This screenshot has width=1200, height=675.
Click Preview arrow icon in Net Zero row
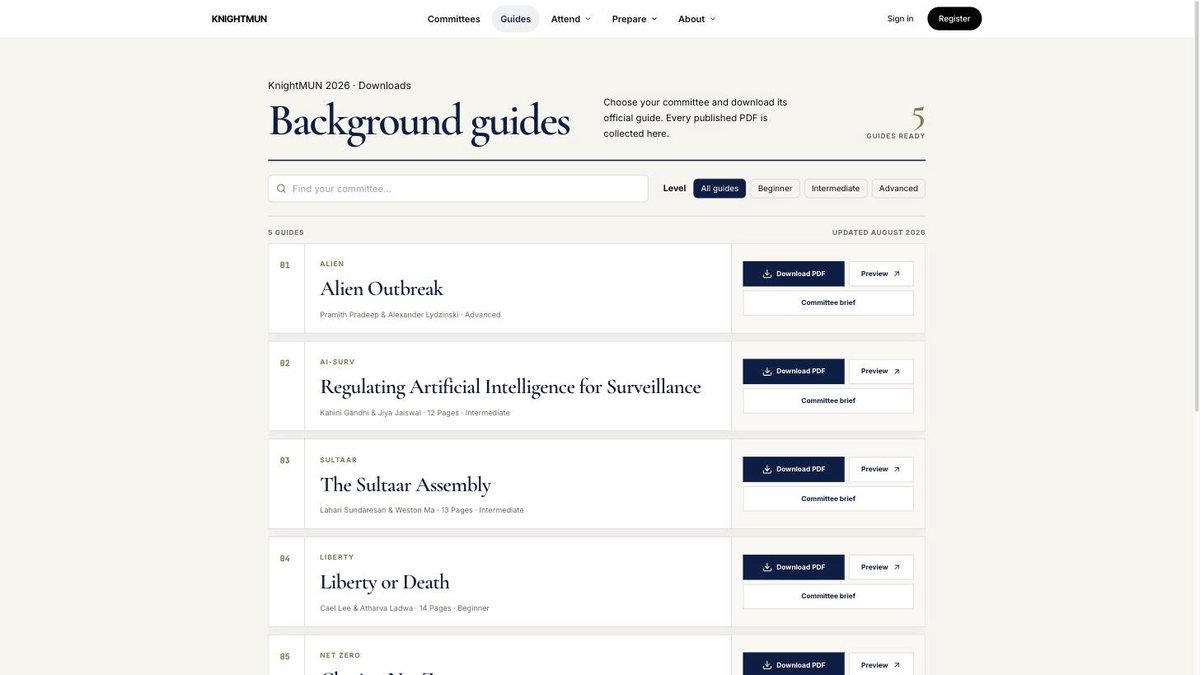pyautogui.click(x=897, y=665)
